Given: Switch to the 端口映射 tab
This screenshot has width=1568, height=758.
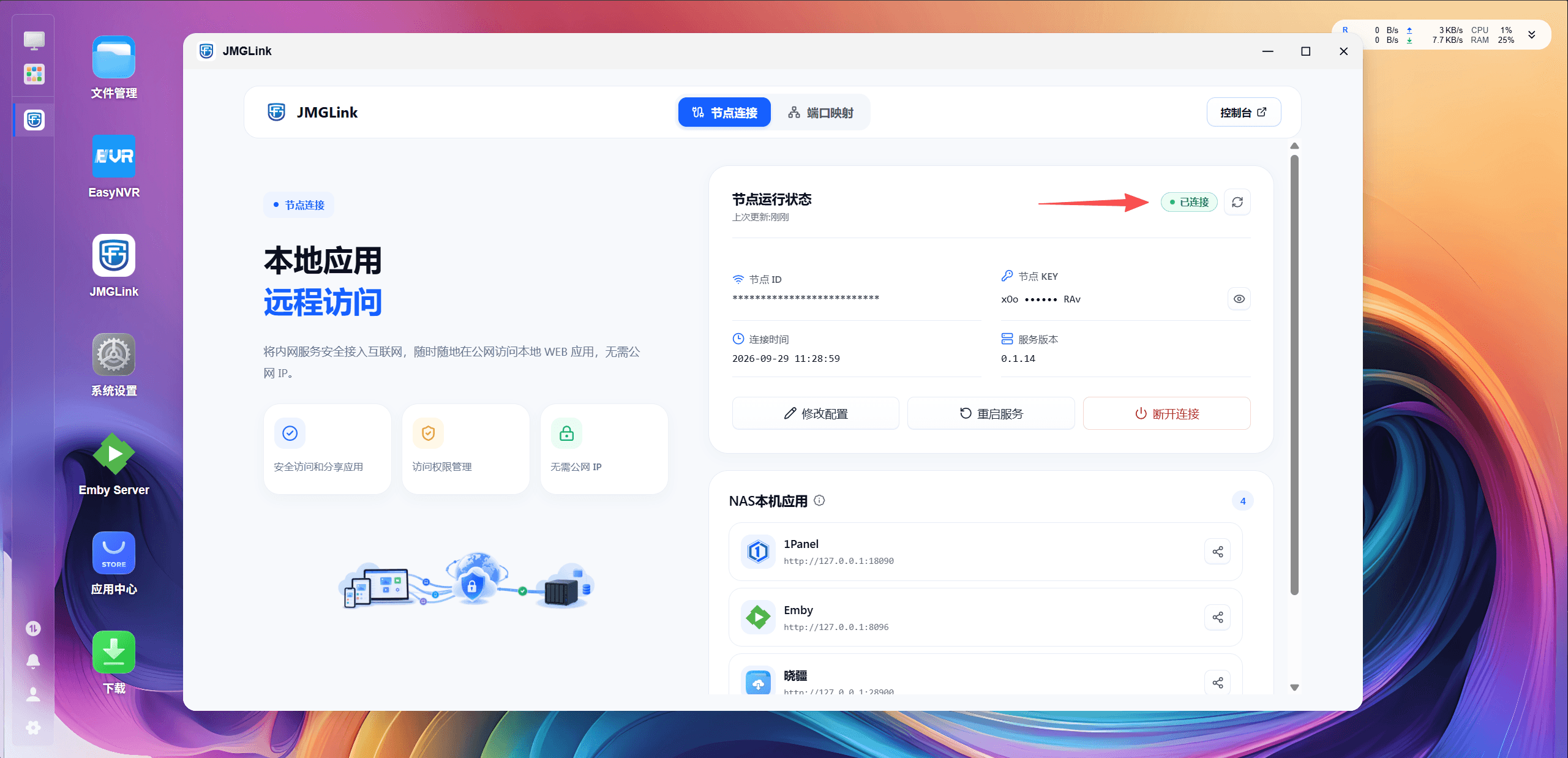Looking at the screenshot, I should (x=820, y=113).
